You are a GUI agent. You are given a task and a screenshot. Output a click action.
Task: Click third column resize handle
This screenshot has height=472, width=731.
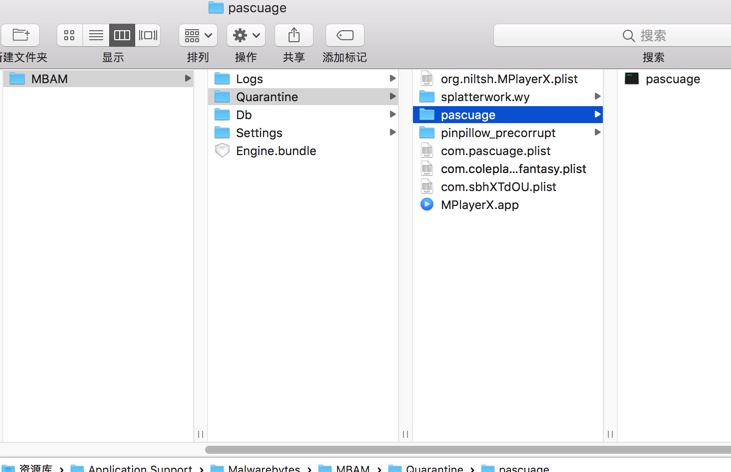[610, 434]
